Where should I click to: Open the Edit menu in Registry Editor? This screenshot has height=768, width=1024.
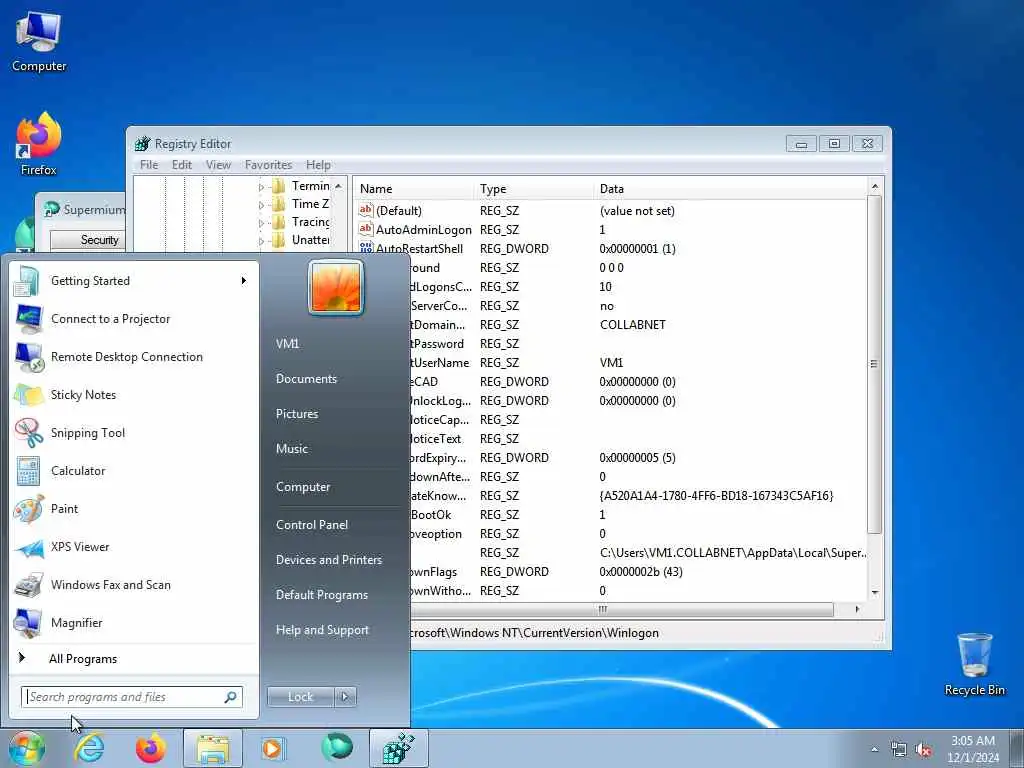(182, 165)
